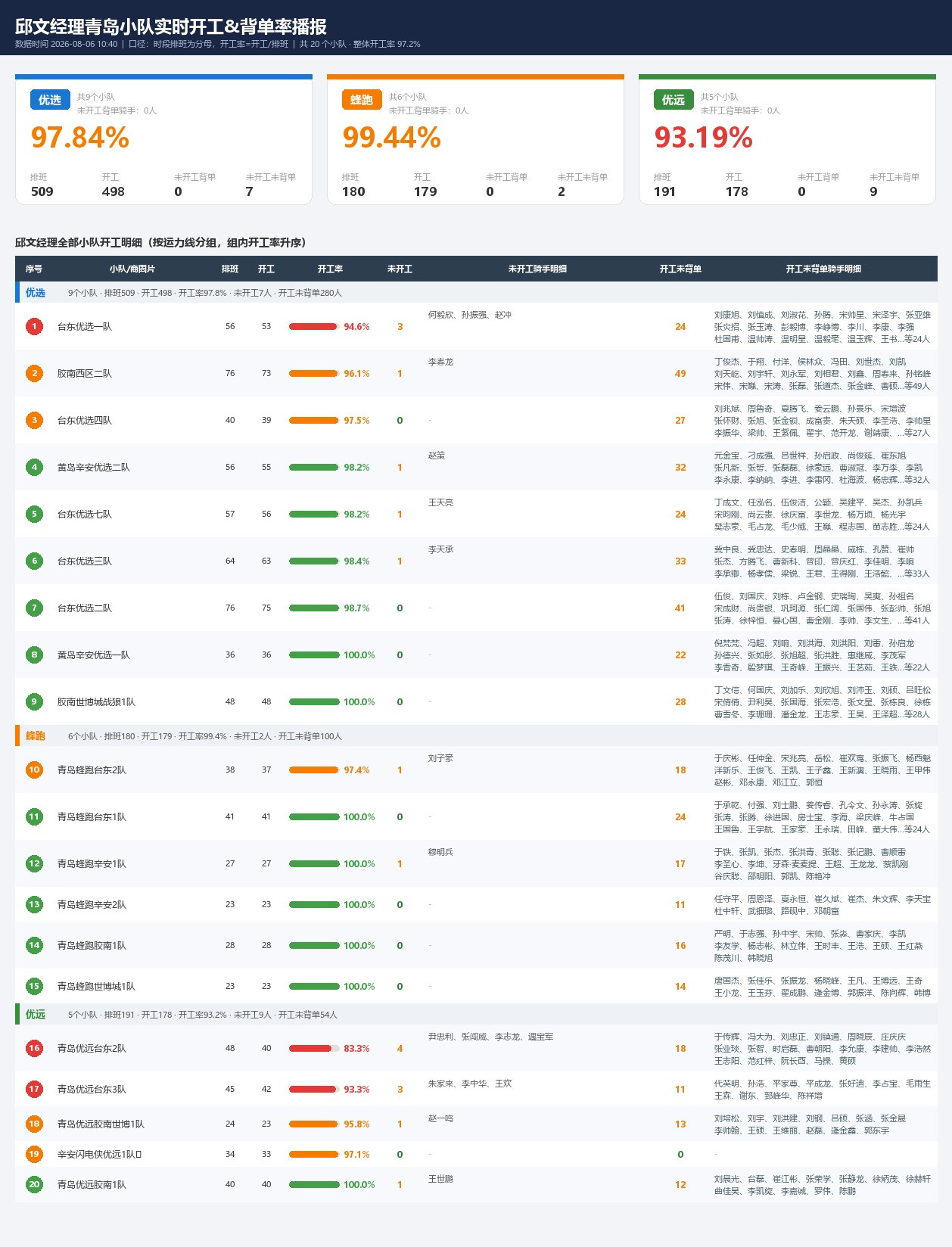Click the 未开工骑手明细 column header
Viewport: 952px width, 1247px height.
537,269
